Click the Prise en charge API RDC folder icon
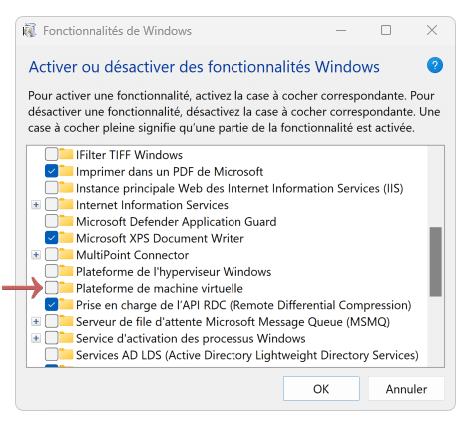 [x=66, y=304]
